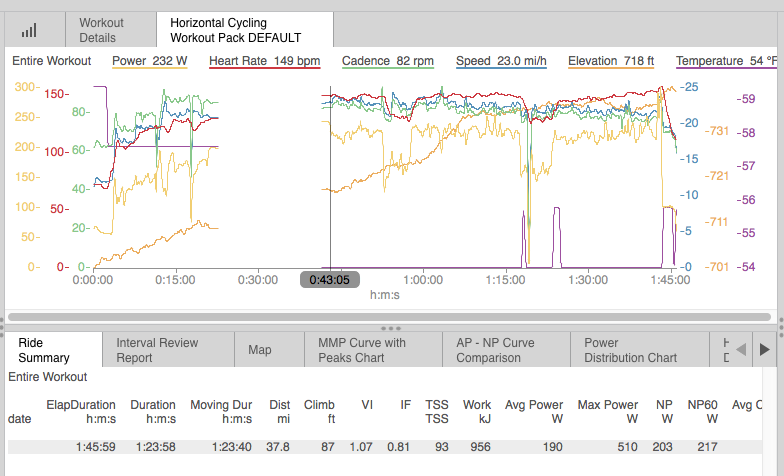Select the 37.8 distance cell
The image size is (784, 476).
coord(278,447)
